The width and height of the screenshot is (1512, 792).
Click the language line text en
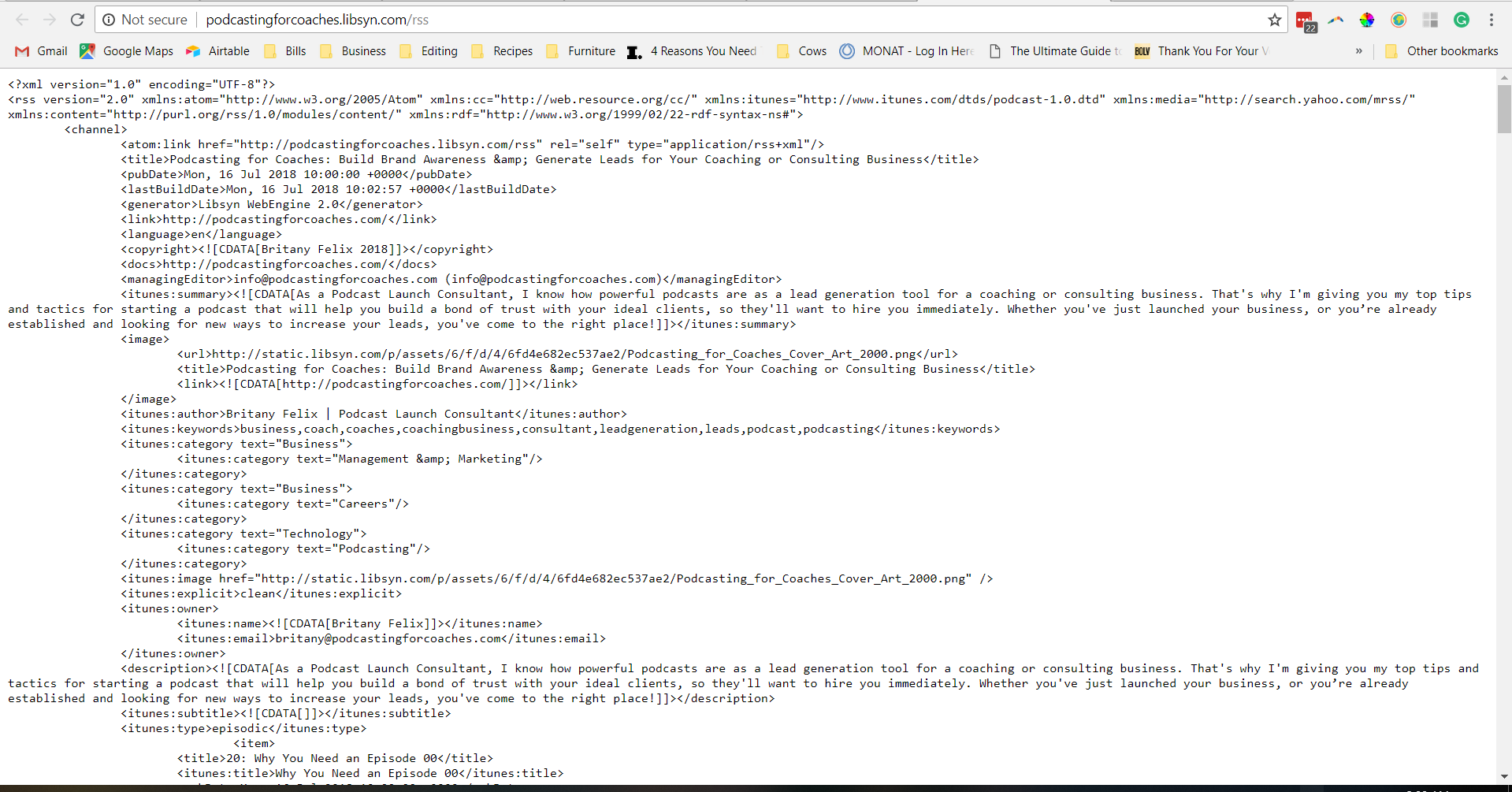click(x=198, y=234)
